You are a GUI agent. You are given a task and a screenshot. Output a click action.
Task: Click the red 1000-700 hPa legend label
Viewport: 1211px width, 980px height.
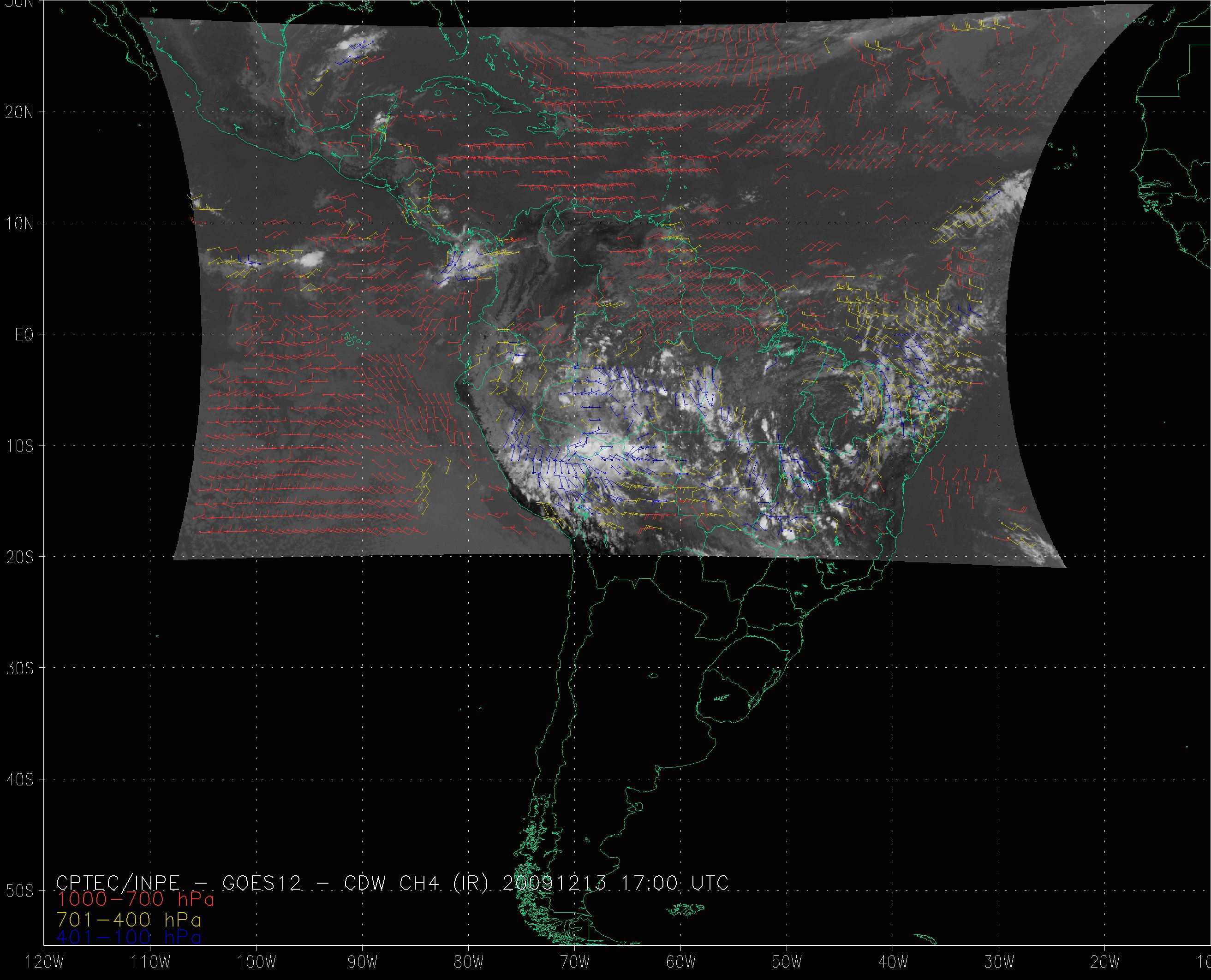click(136, 899)
